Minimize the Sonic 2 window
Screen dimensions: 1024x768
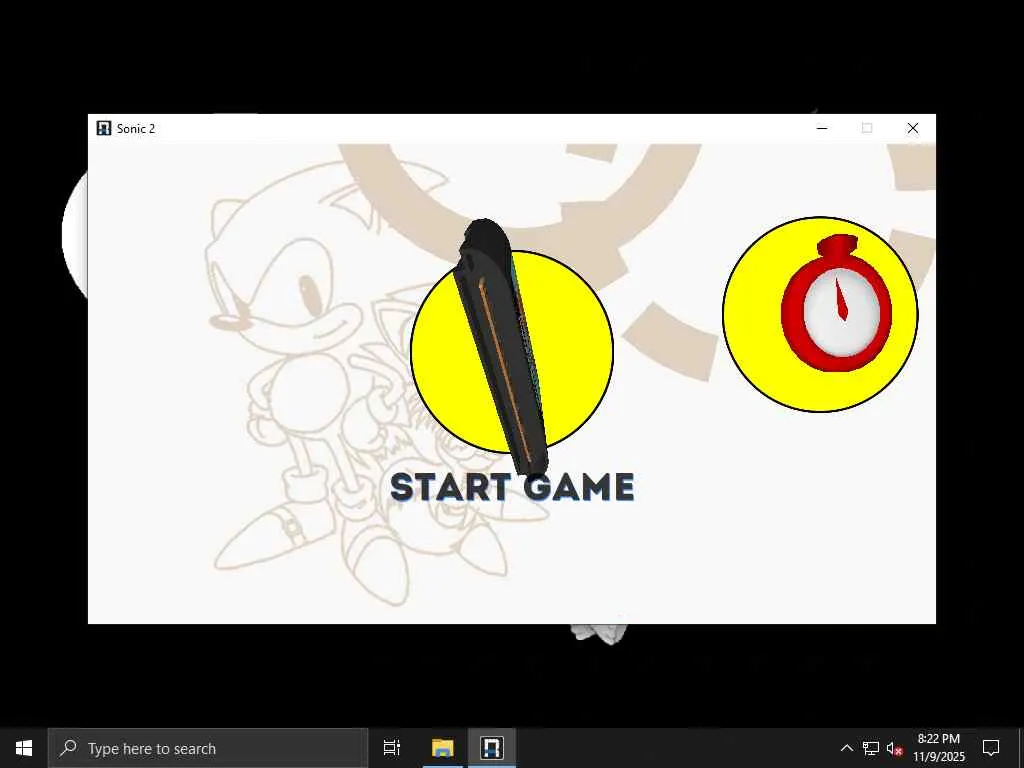[822, 128]
